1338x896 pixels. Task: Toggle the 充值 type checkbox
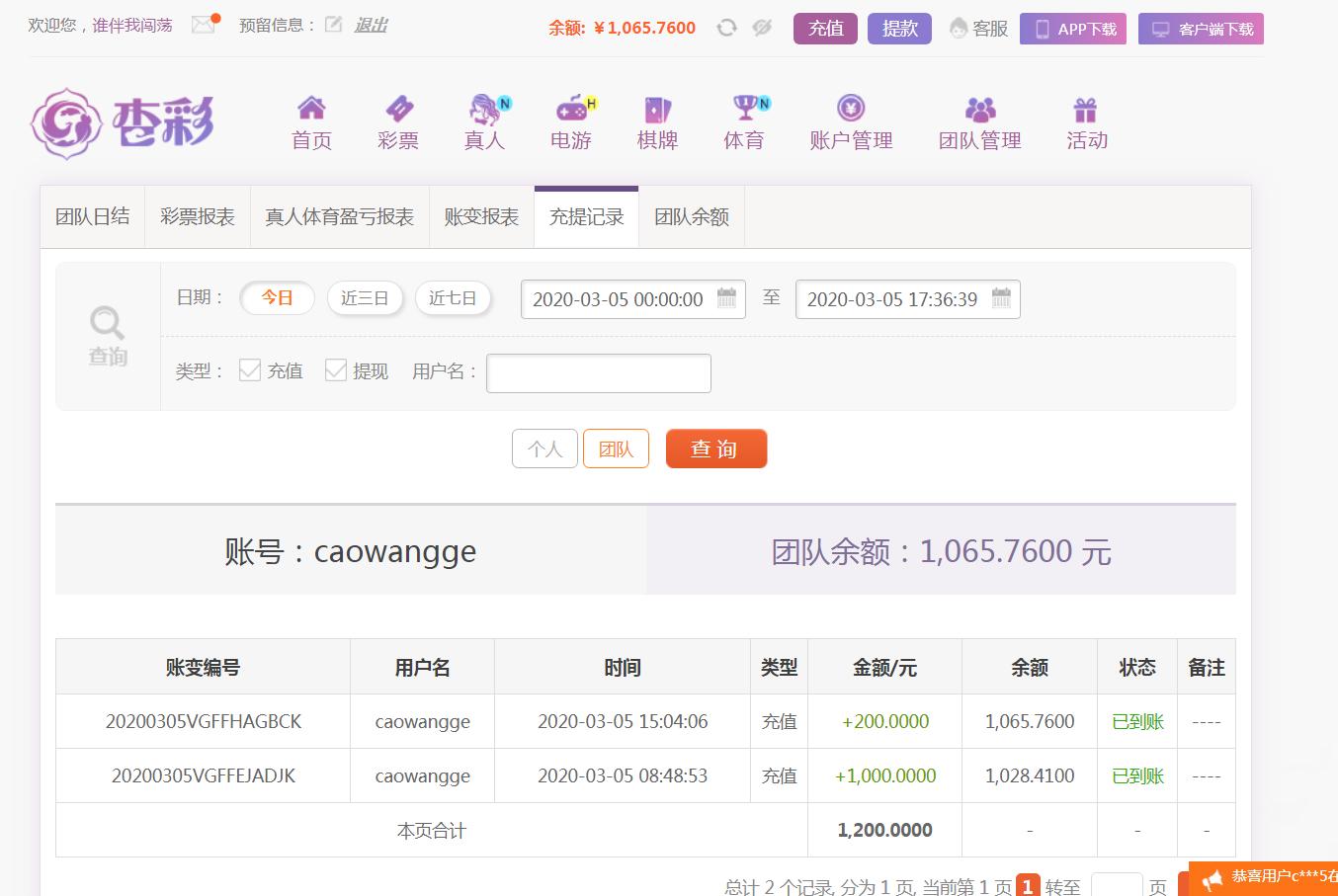coord(250,370)
